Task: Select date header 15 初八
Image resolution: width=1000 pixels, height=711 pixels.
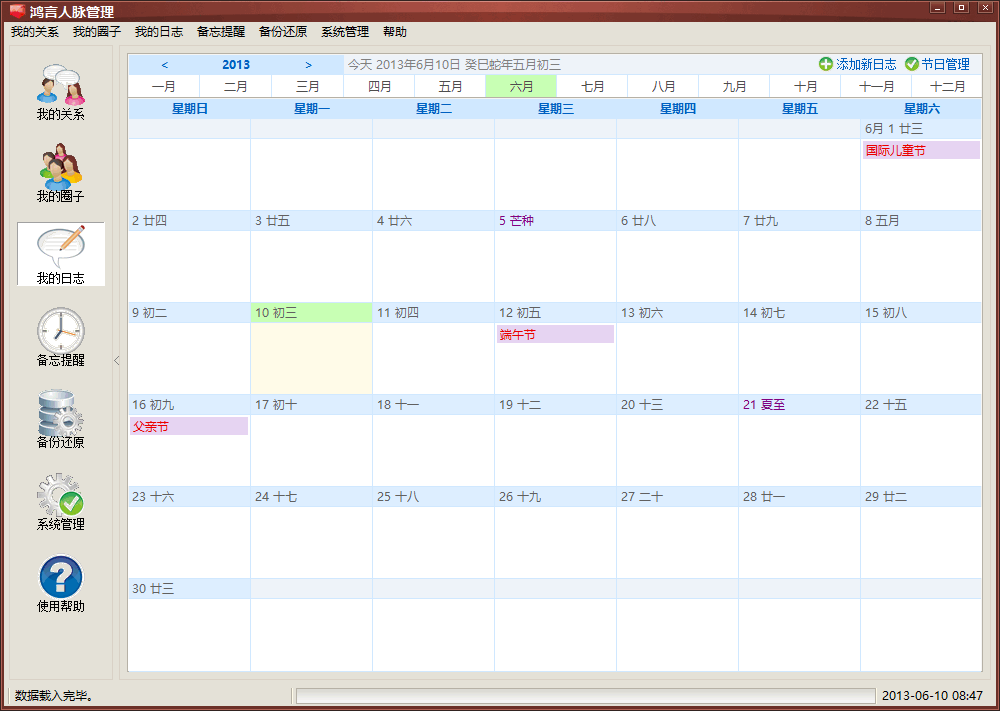Action: click(921, 313)
